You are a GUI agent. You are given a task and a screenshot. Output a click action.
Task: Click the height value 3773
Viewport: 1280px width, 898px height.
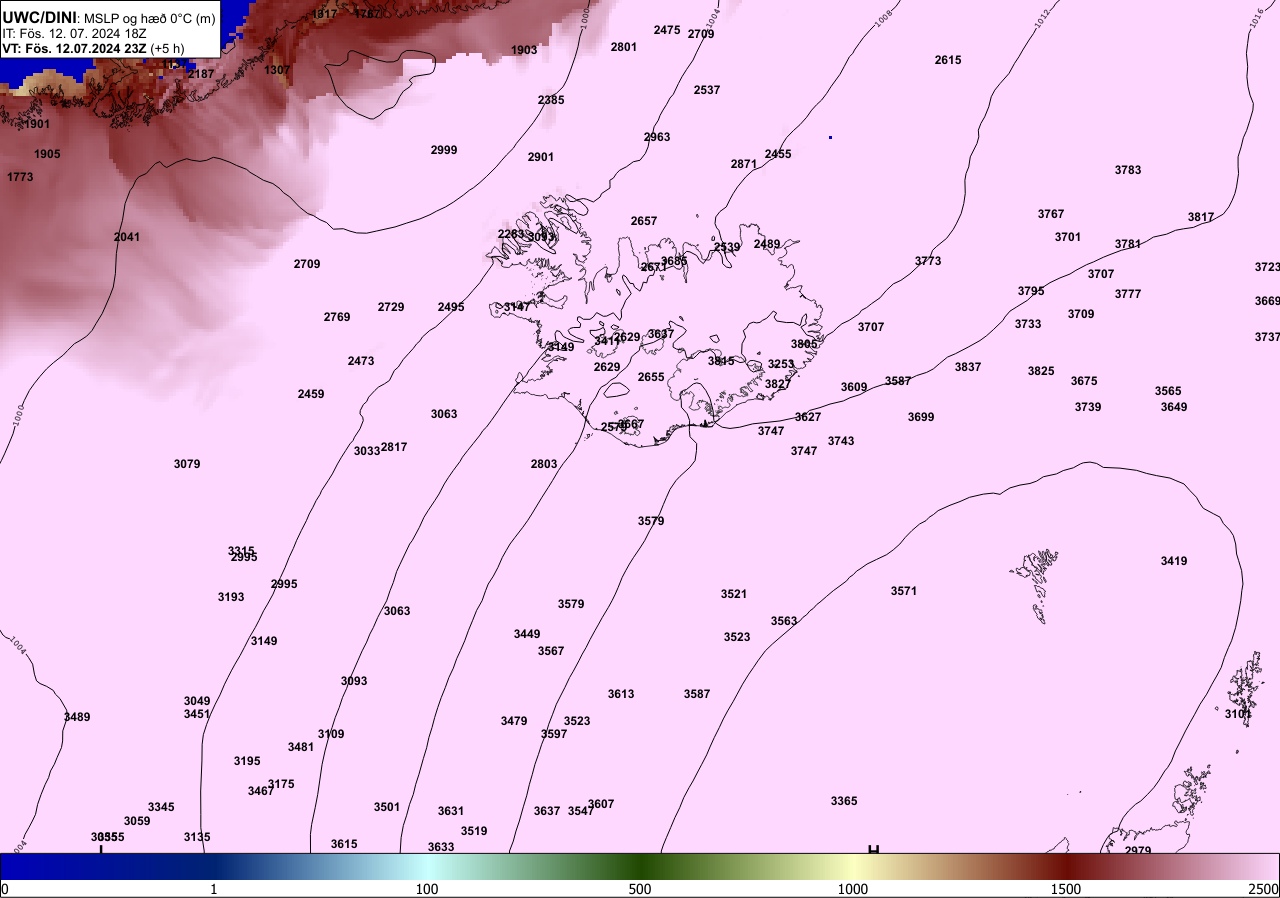[928, 261]
